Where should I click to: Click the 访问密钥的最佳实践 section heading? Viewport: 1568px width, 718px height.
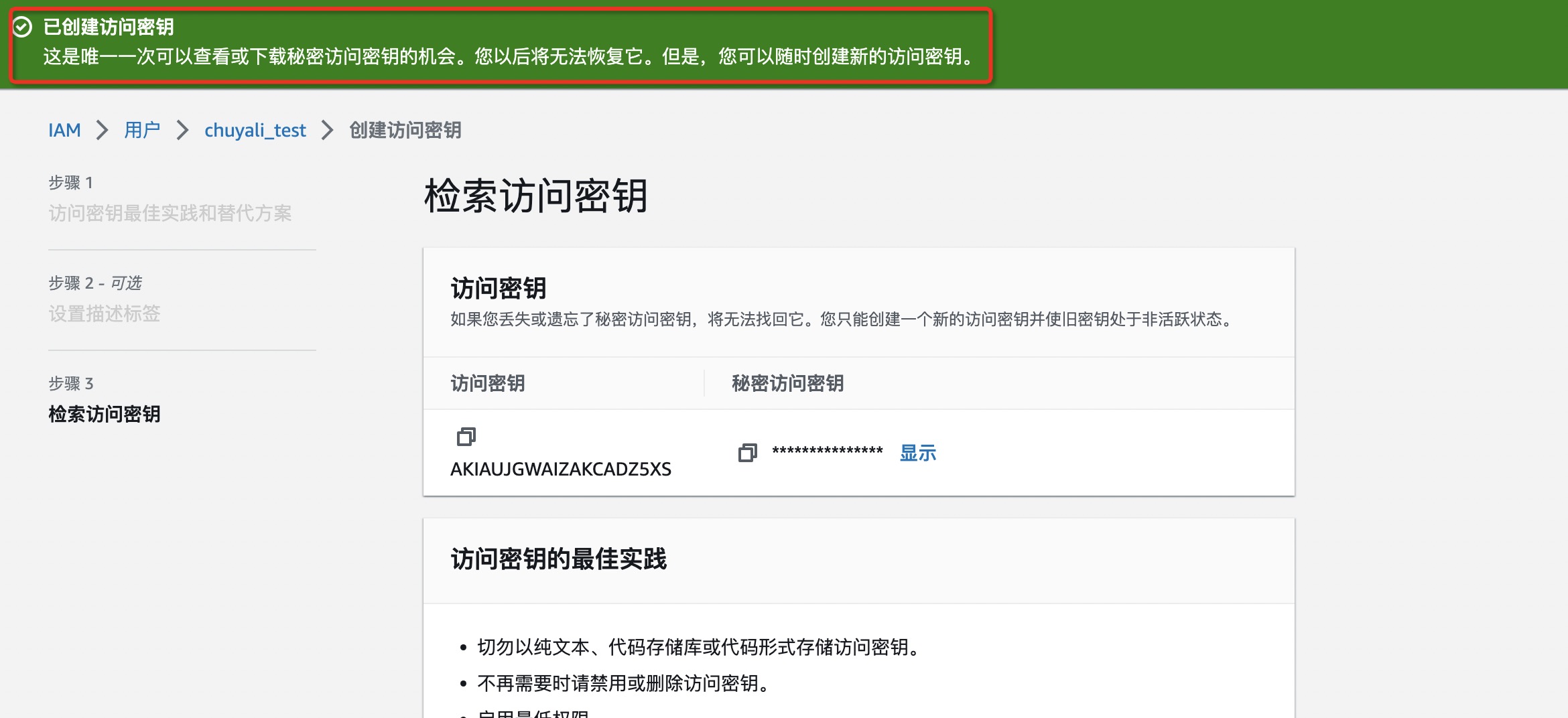[559, 559]
